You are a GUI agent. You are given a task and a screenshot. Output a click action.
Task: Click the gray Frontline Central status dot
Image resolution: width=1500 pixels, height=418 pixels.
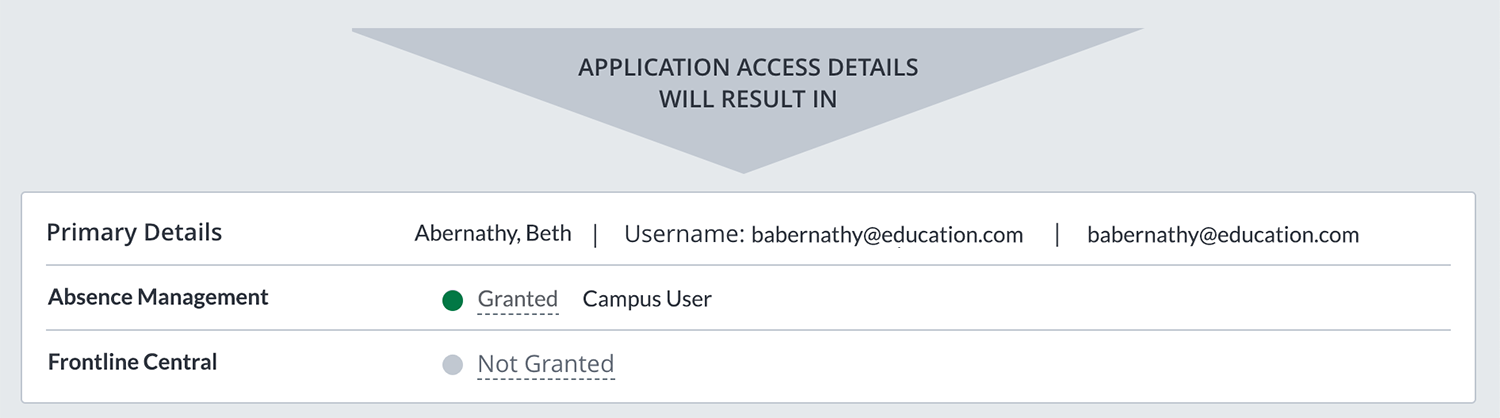coord(452,365)
